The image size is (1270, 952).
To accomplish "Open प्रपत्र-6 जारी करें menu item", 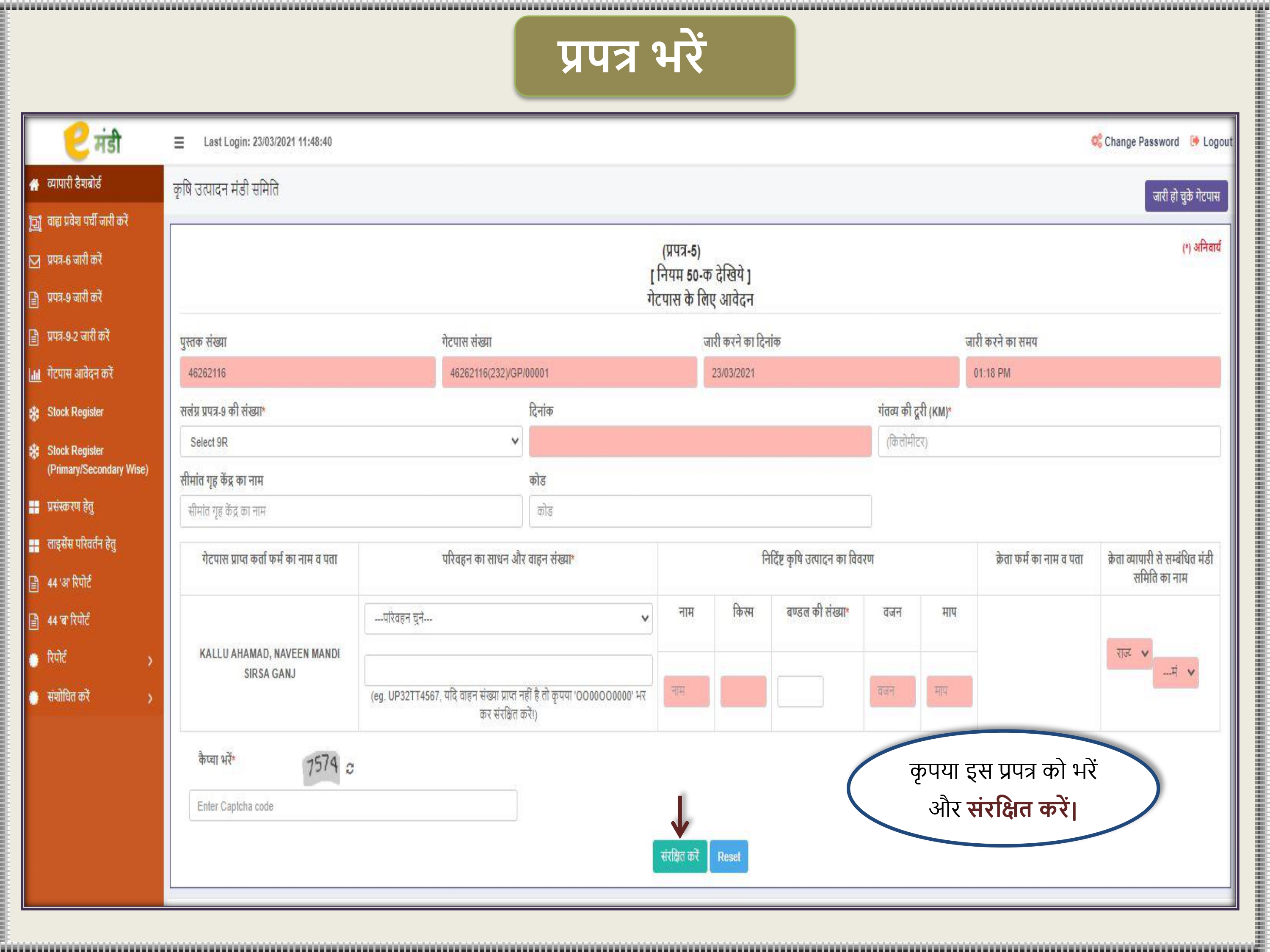I will coord(94,260).
